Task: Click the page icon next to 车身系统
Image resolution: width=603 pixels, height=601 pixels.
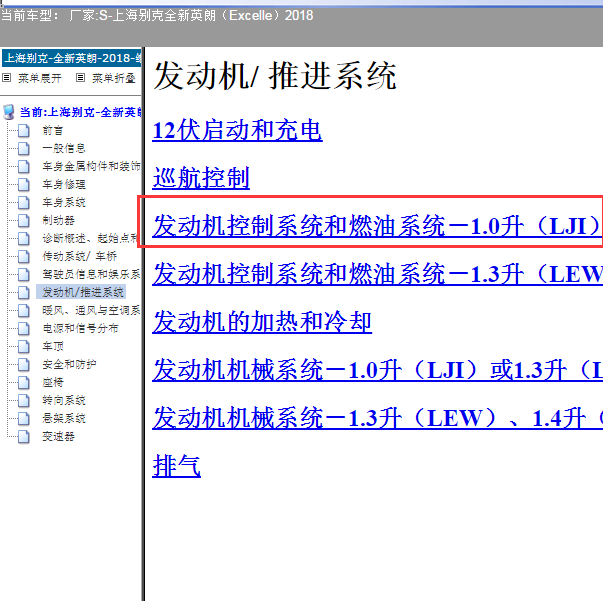Action: [x=24, y=202]
